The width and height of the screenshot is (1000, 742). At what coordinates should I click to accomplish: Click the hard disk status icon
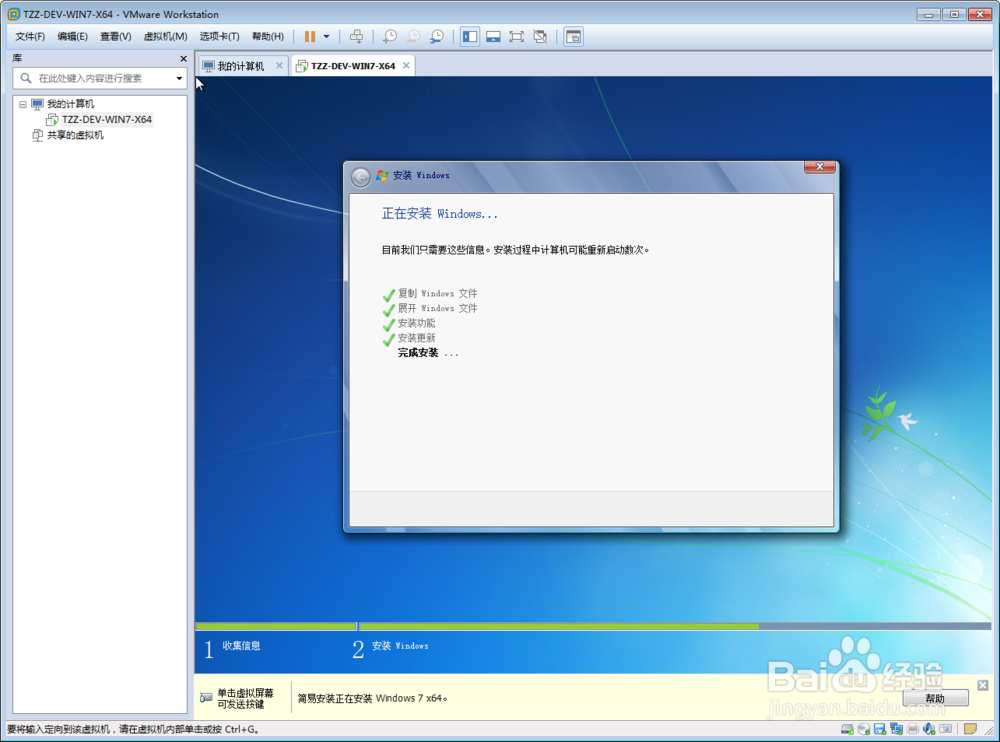(x=848, y=729)
